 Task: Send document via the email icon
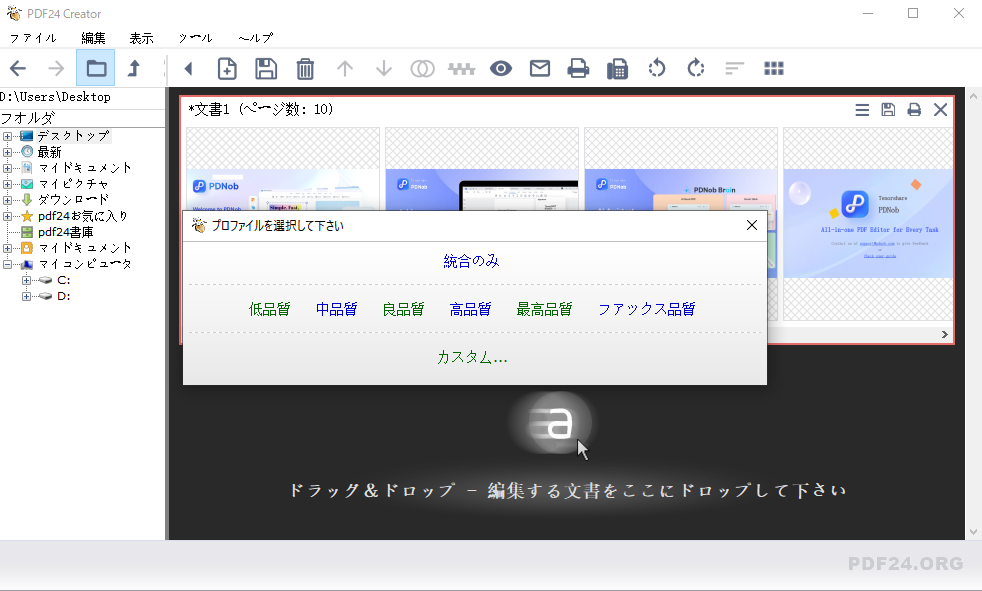pos(539,68)
